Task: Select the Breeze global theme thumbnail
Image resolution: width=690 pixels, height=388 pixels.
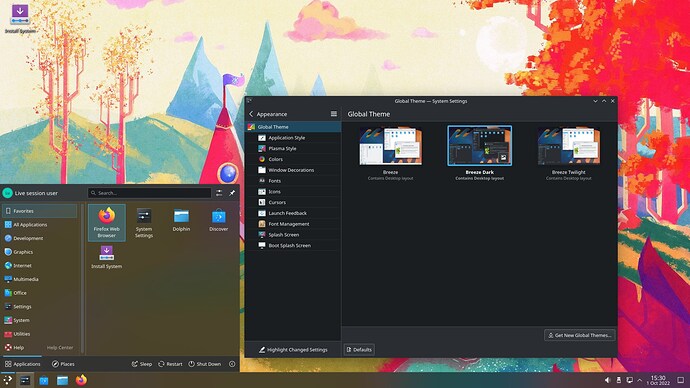Action: click(390, 146)
